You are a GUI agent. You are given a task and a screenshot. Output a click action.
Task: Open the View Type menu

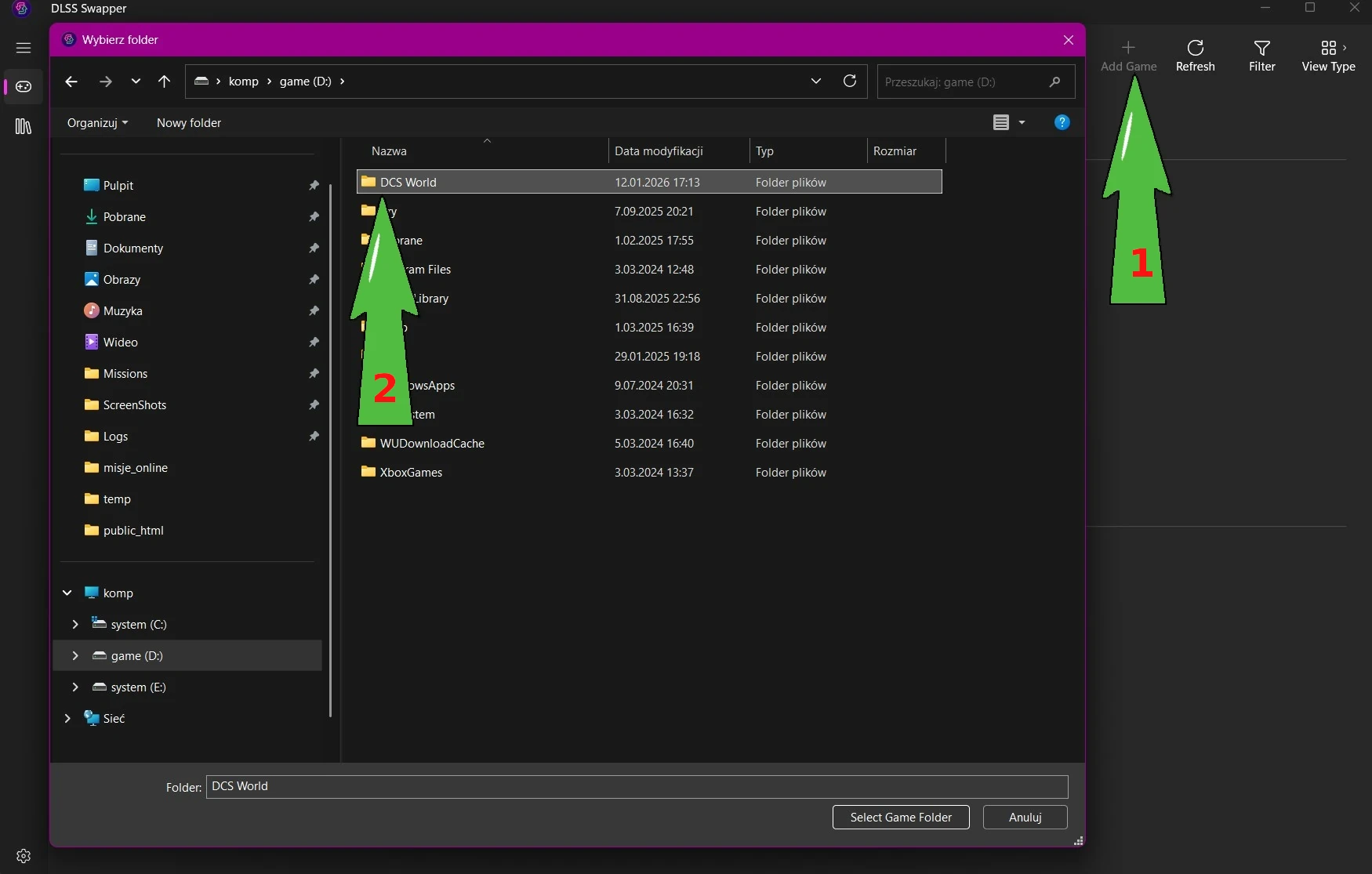click(x=1328, y=56)
